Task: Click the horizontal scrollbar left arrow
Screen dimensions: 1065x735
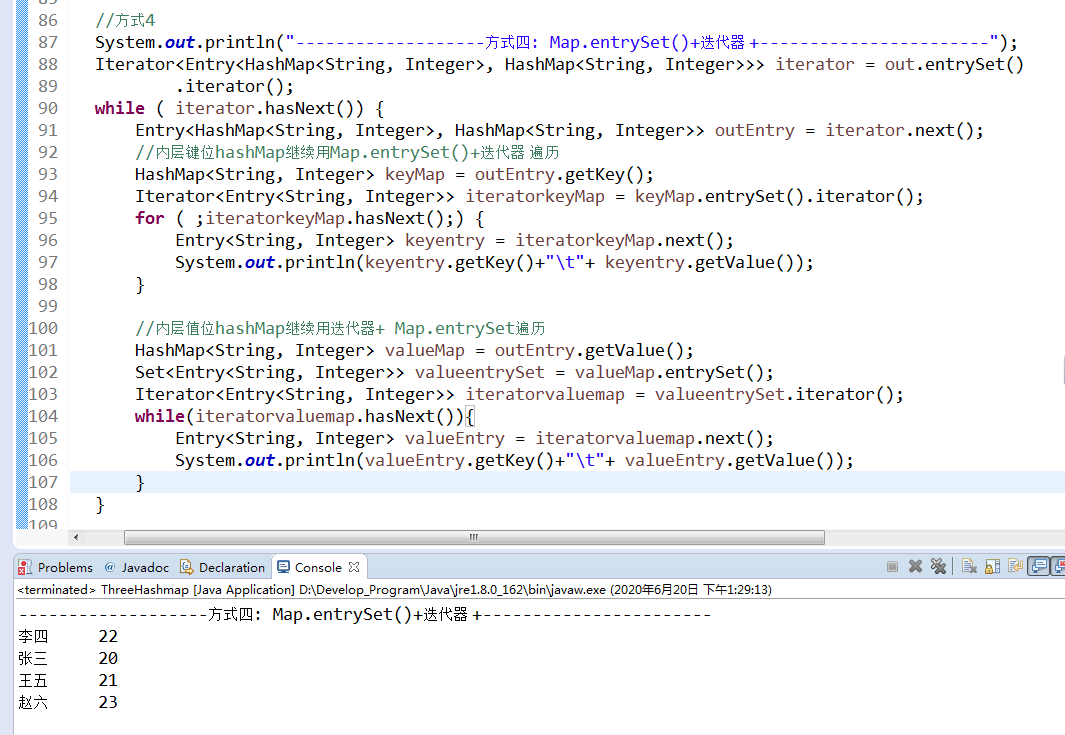Action: tap(76, 537)
